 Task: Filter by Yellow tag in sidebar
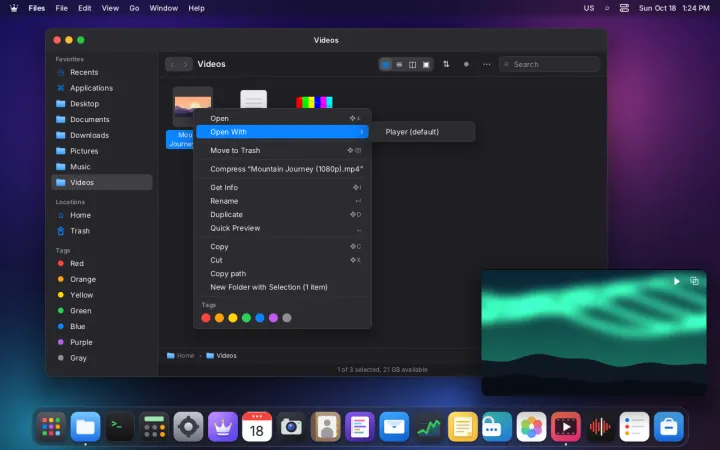coord(101,295)
